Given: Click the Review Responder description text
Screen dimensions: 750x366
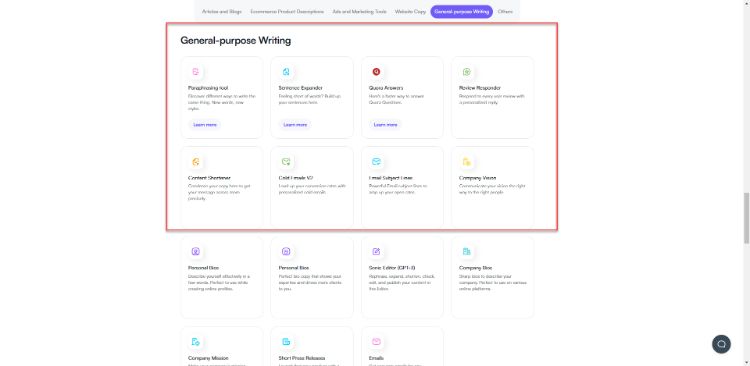Looking at the screenshot, I should [492, 99].
